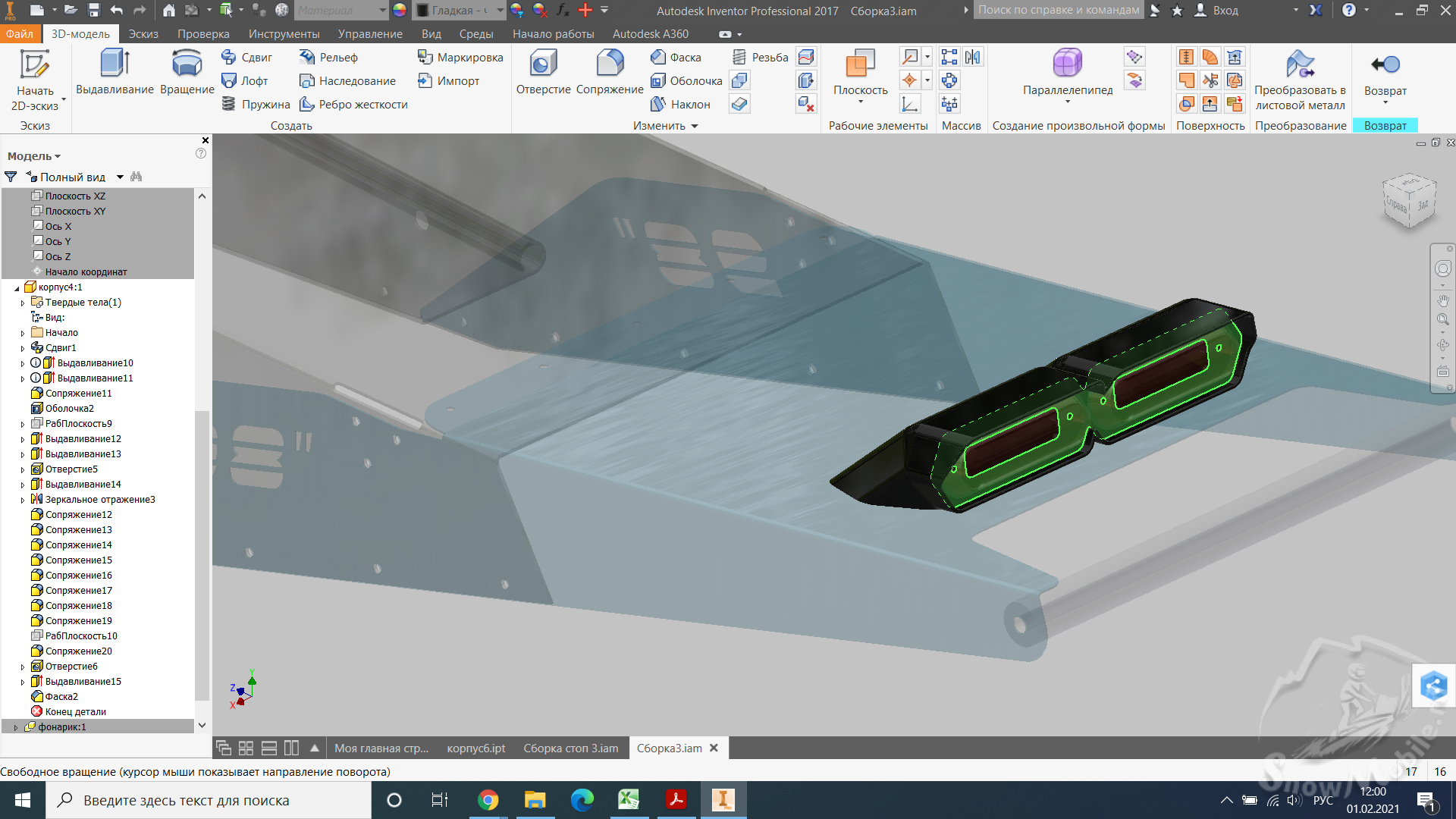Select the Ребро жесткости rib tool
Image resolution: width=1456 pixels, height=819 pixels.
353,104
